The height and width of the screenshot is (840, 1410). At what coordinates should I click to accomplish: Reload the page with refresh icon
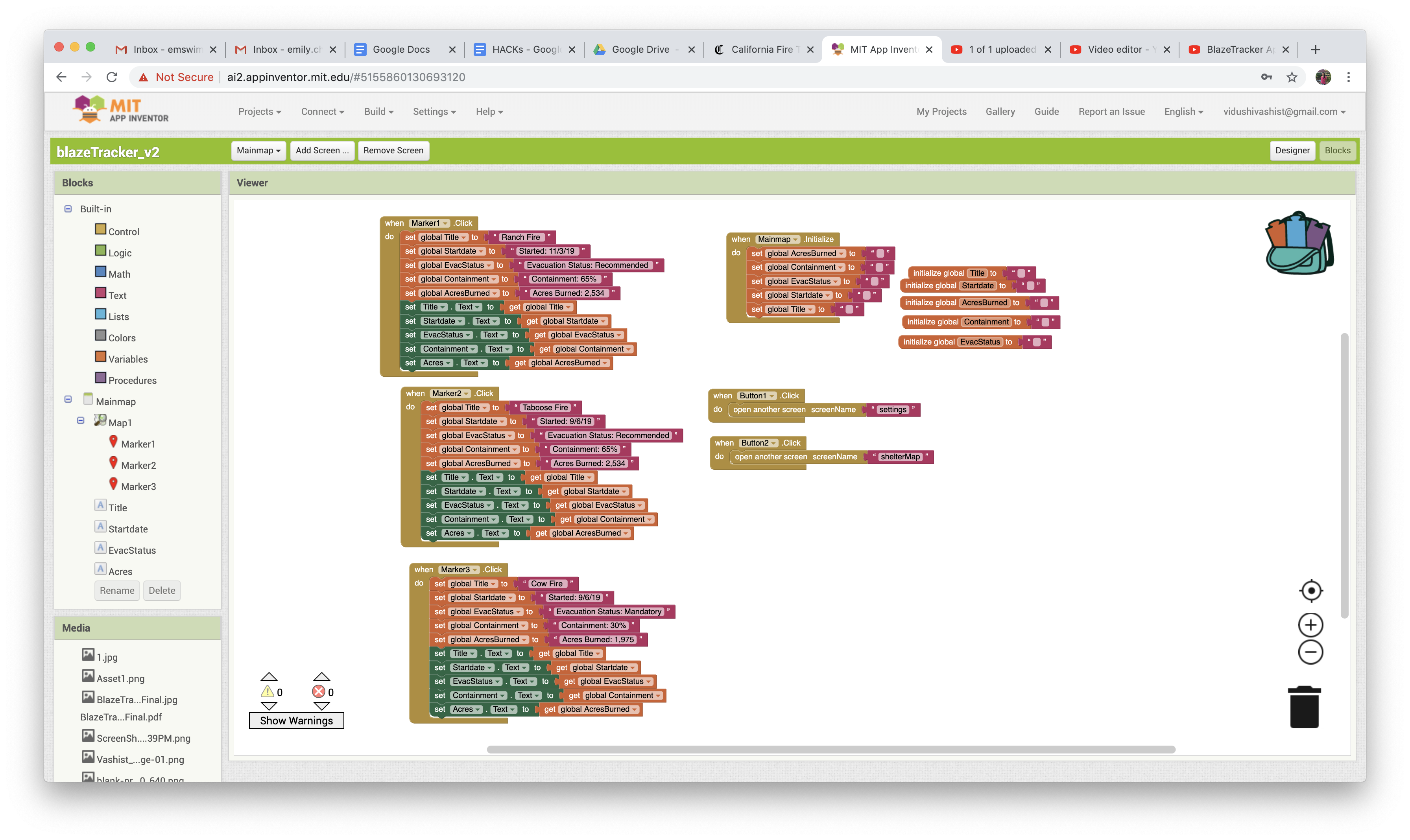click(x=112, y=77)
